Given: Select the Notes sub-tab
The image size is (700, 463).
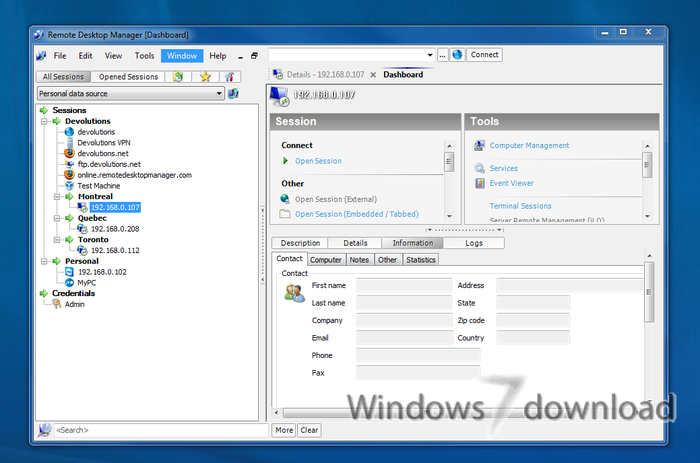Looking at the screenshot, I should coord(359,260).
